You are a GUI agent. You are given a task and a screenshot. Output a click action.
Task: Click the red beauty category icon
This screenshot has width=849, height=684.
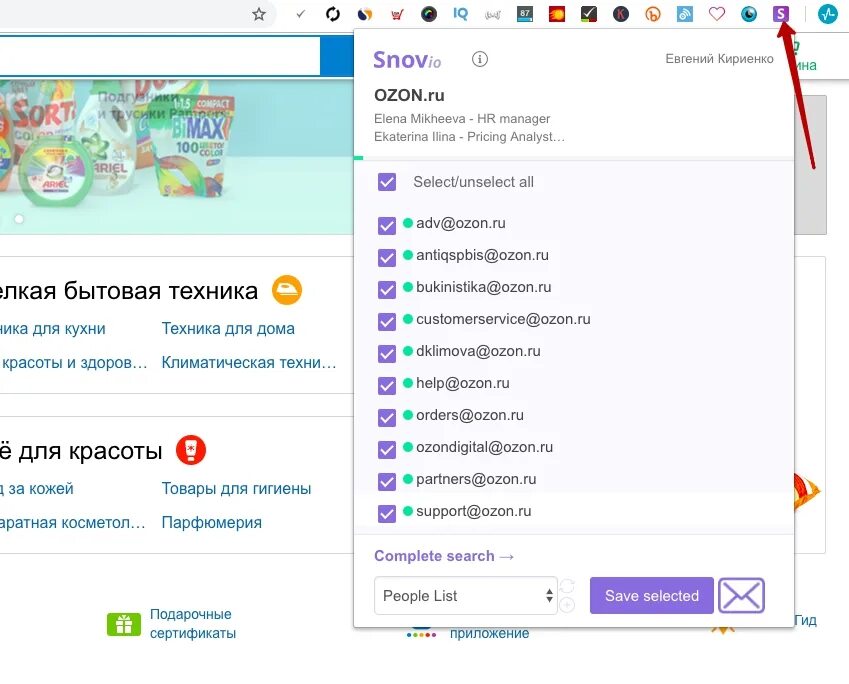click(x=191, y=450)
